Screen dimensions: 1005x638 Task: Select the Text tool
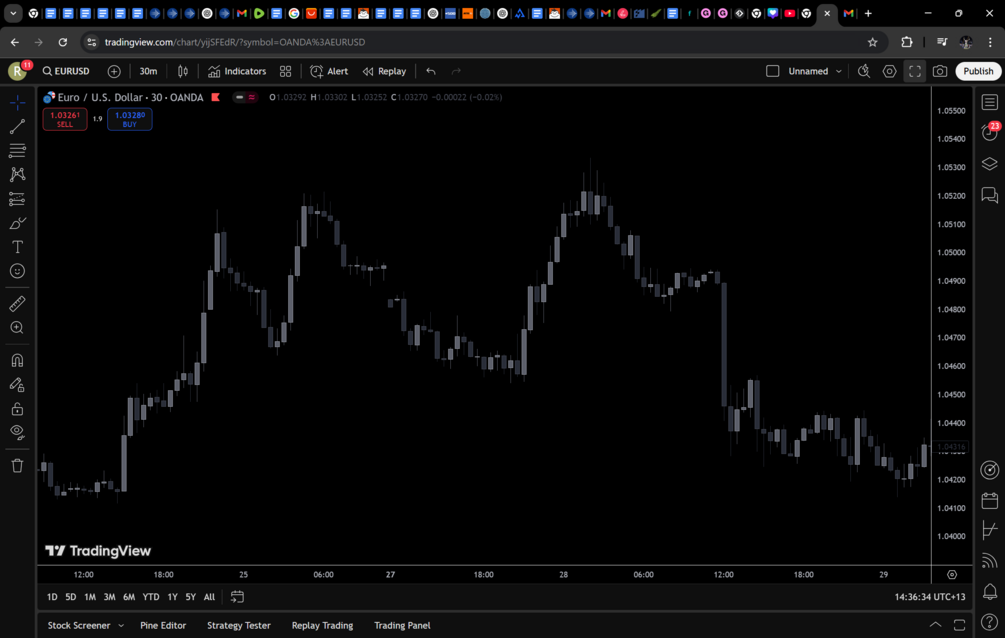(17, 247)
